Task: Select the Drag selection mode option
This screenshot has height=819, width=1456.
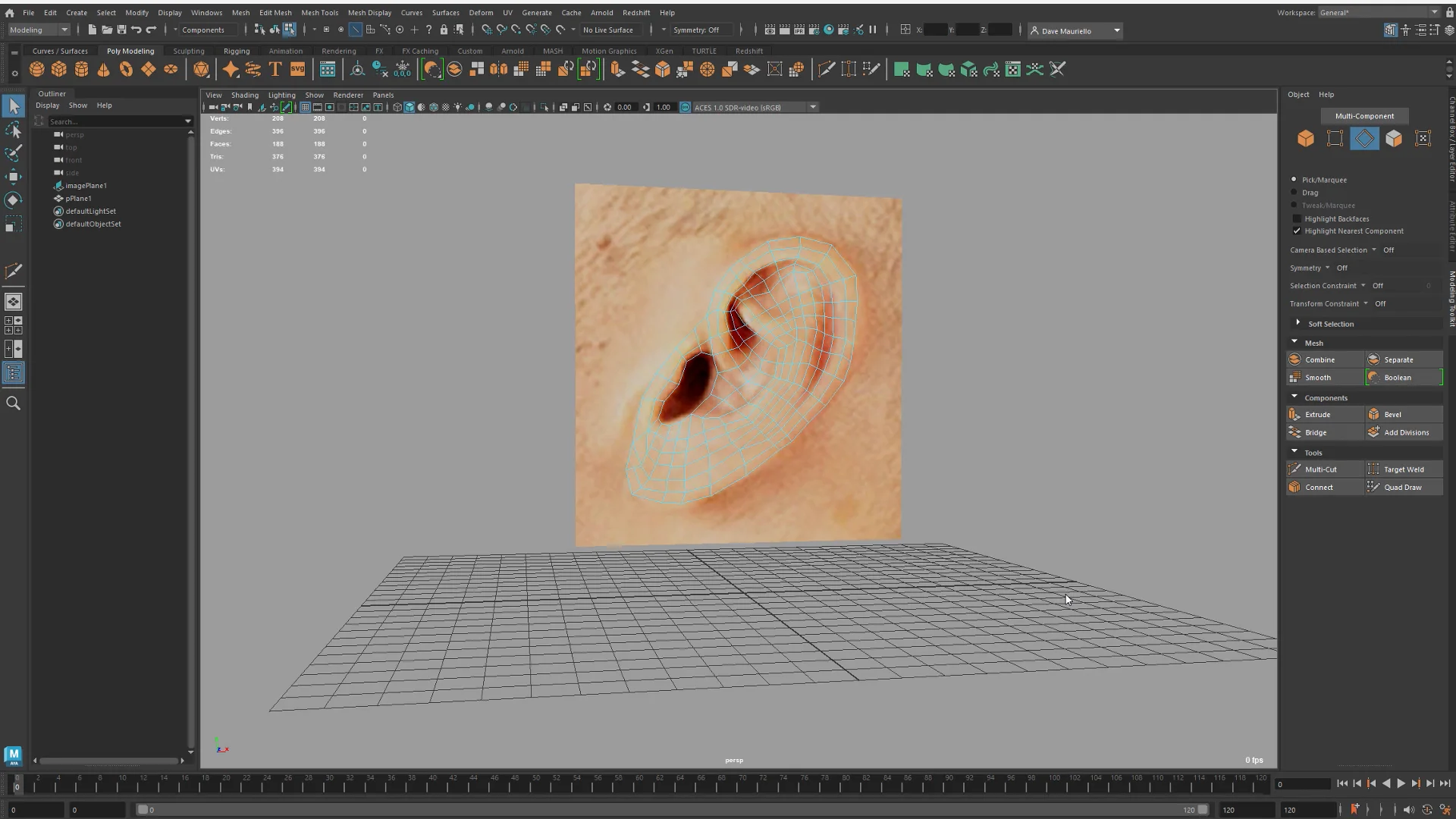Action: click(x=1294, y=193)
